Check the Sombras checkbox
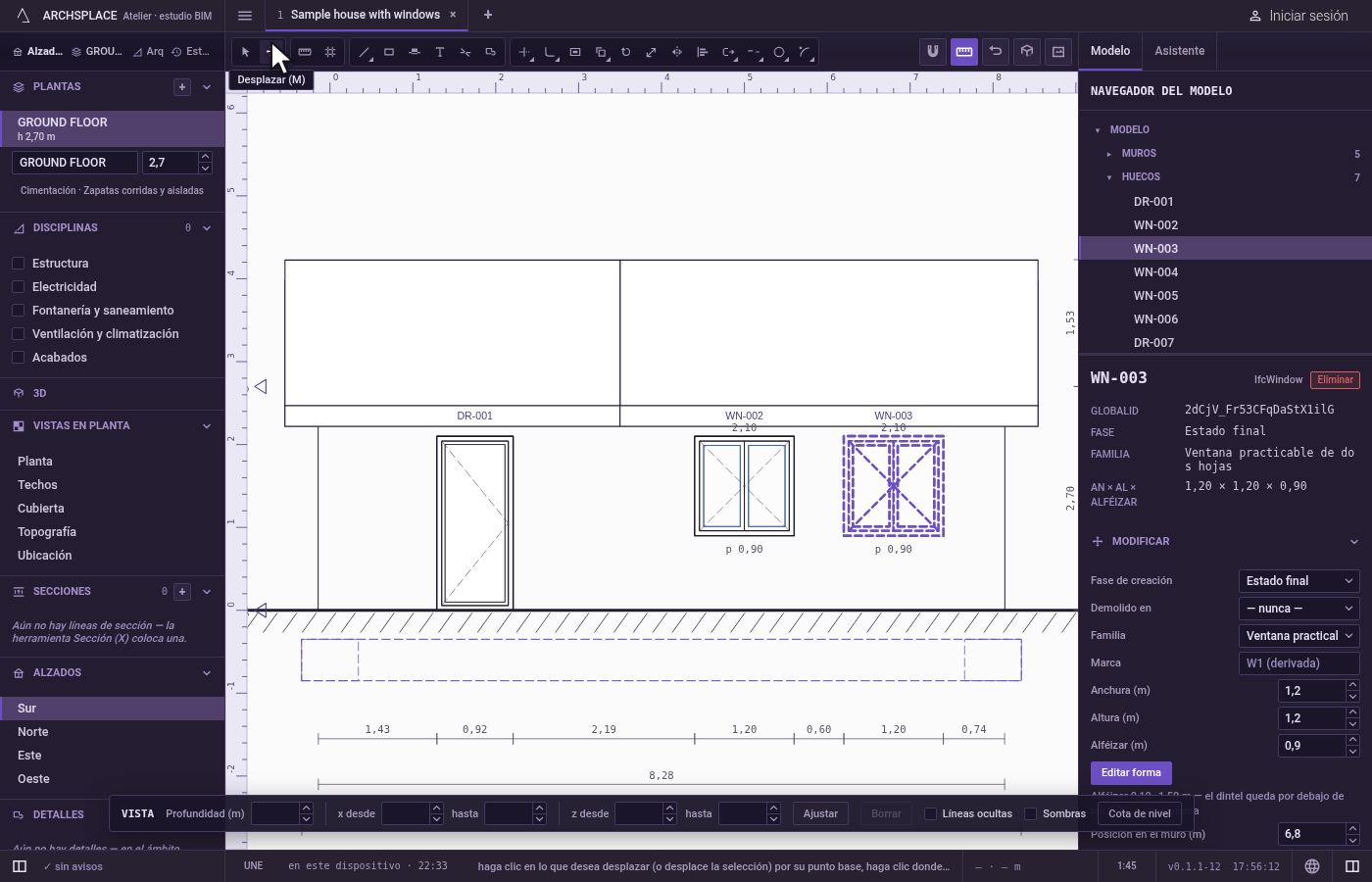The height and width of the screenshot is (882, 1372). tap(1031, 813)
